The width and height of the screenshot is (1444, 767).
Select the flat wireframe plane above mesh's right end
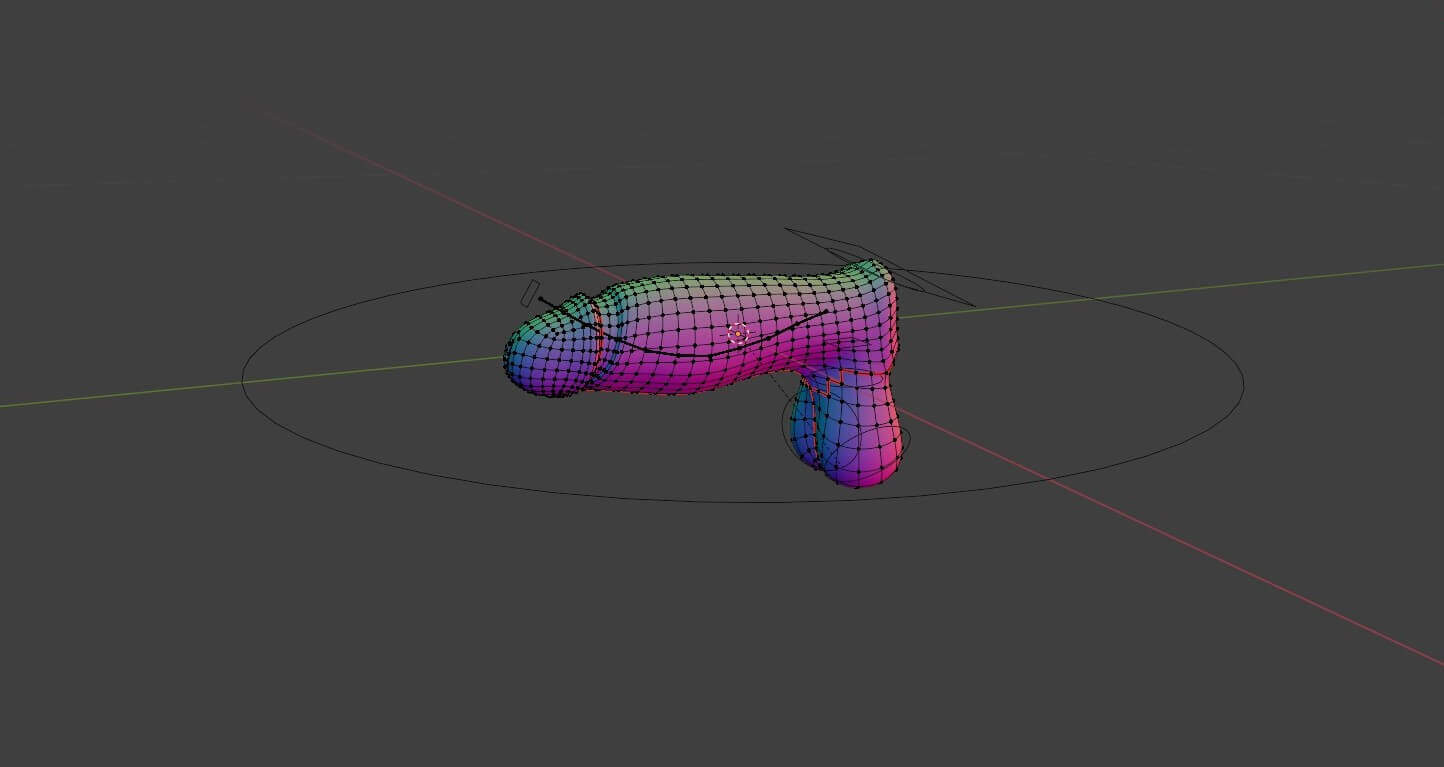879,267
